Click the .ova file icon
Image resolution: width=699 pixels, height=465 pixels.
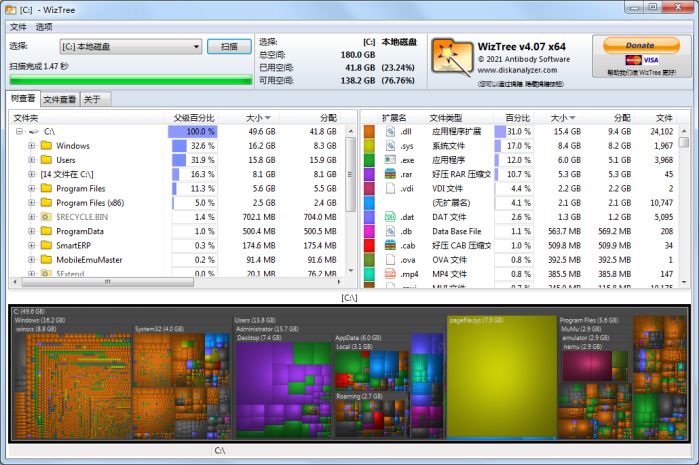pyautogui.click(x=391, y=259)
